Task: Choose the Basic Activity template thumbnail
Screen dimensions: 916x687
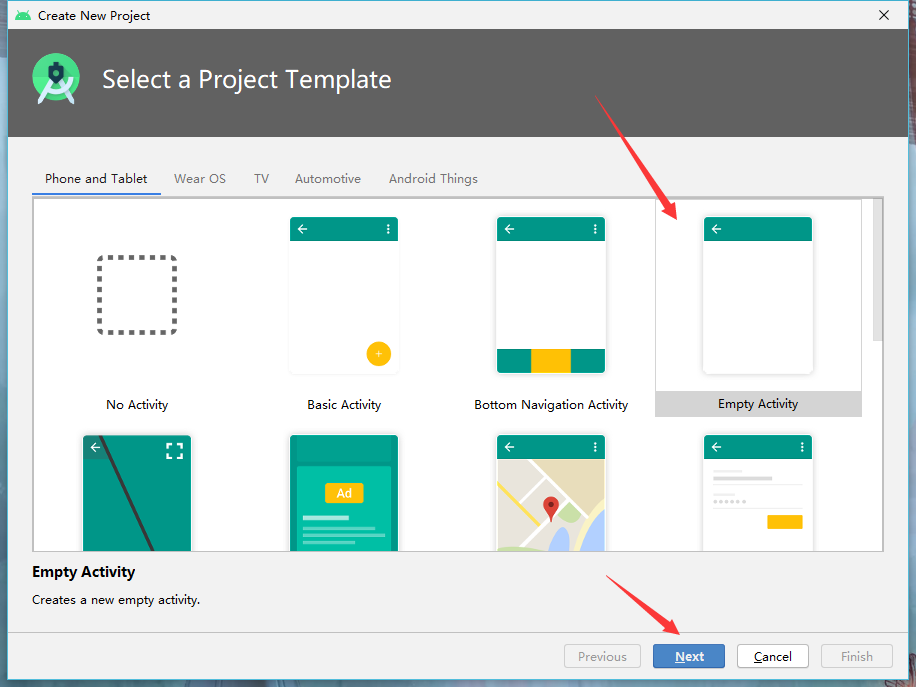Action: tap(344, 295)
